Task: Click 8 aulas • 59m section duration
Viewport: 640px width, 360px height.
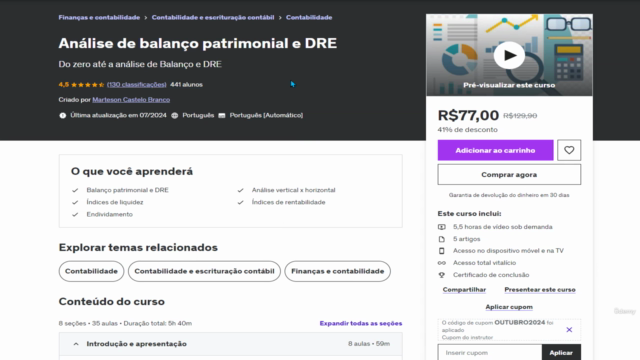Action: 369,344
